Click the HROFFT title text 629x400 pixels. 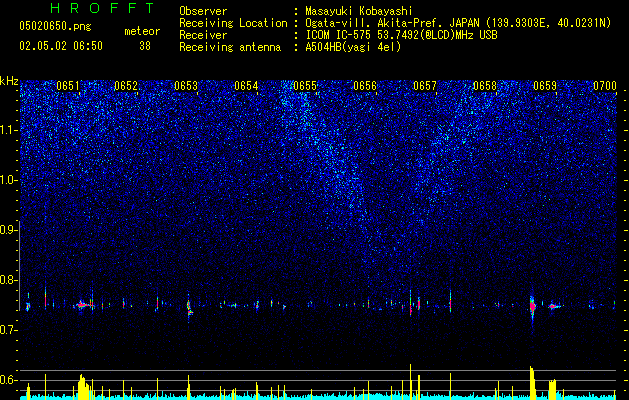[x=102, y=8]
